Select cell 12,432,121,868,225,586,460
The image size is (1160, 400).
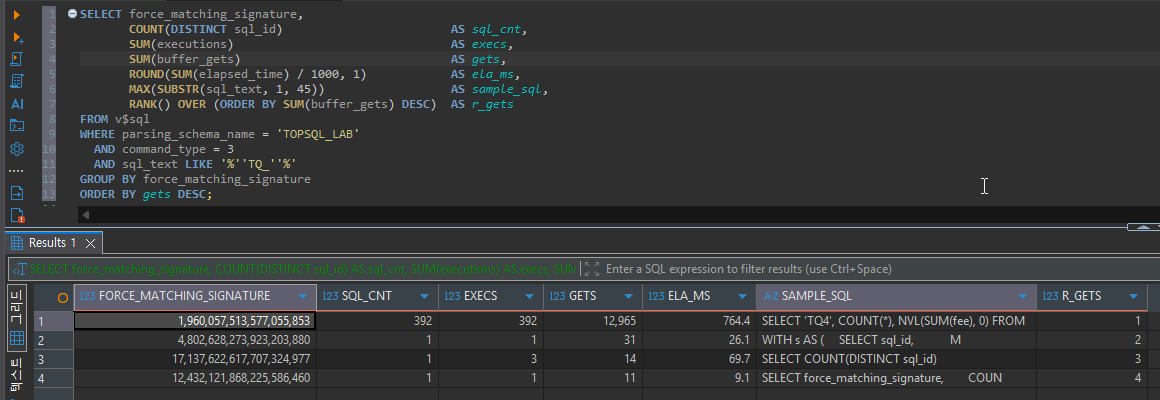click(x=195, y=378)
